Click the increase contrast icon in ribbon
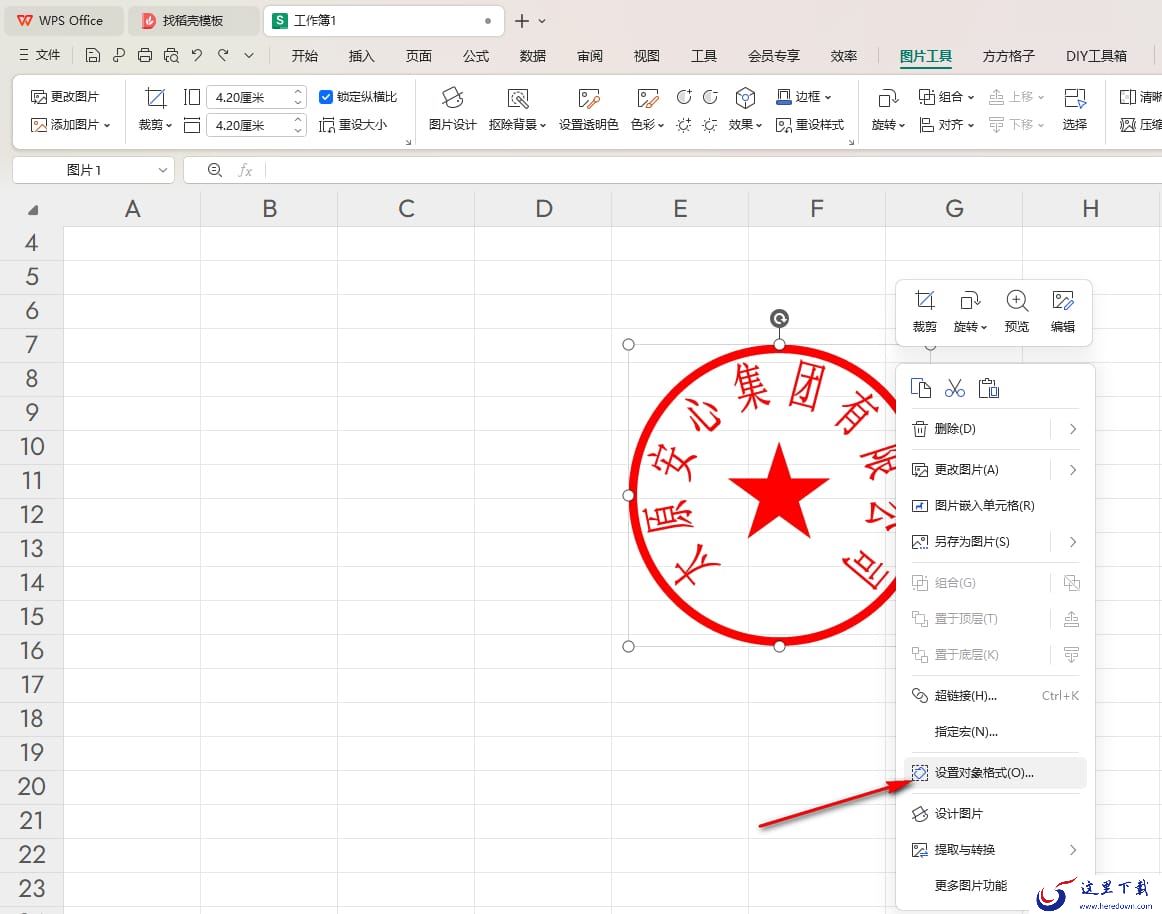This screenshot has width=1162, height=914. 683,96
